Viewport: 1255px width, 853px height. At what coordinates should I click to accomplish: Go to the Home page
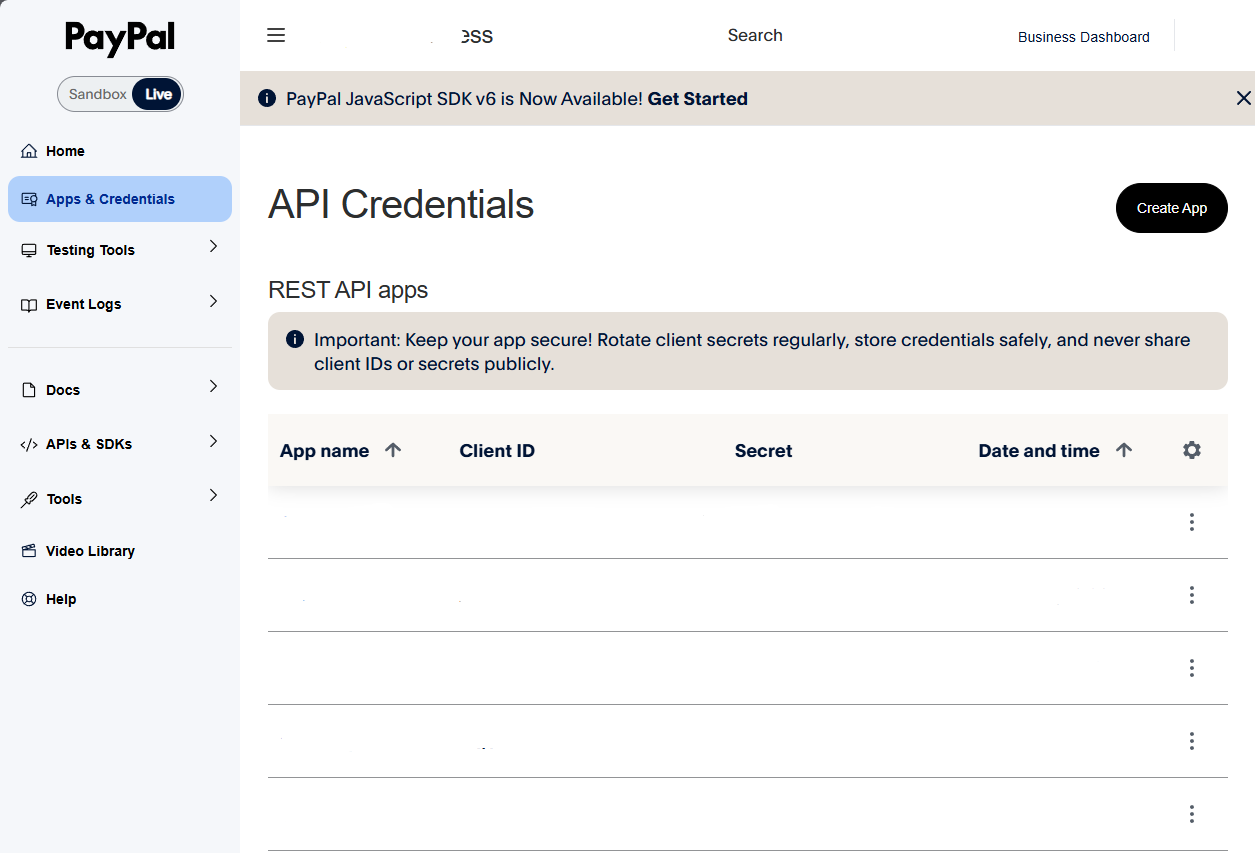pyautogui.click(x=65, y=151)
